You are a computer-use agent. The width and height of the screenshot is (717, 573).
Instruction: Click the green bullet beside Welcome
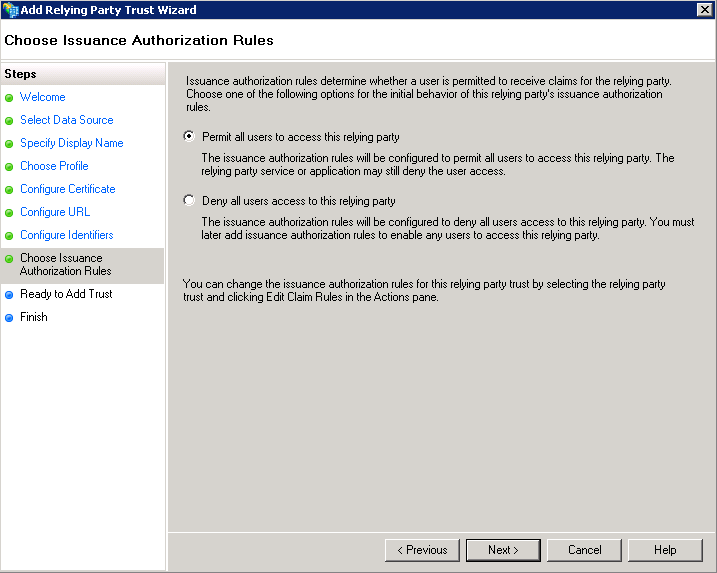[x=9, y=98]
